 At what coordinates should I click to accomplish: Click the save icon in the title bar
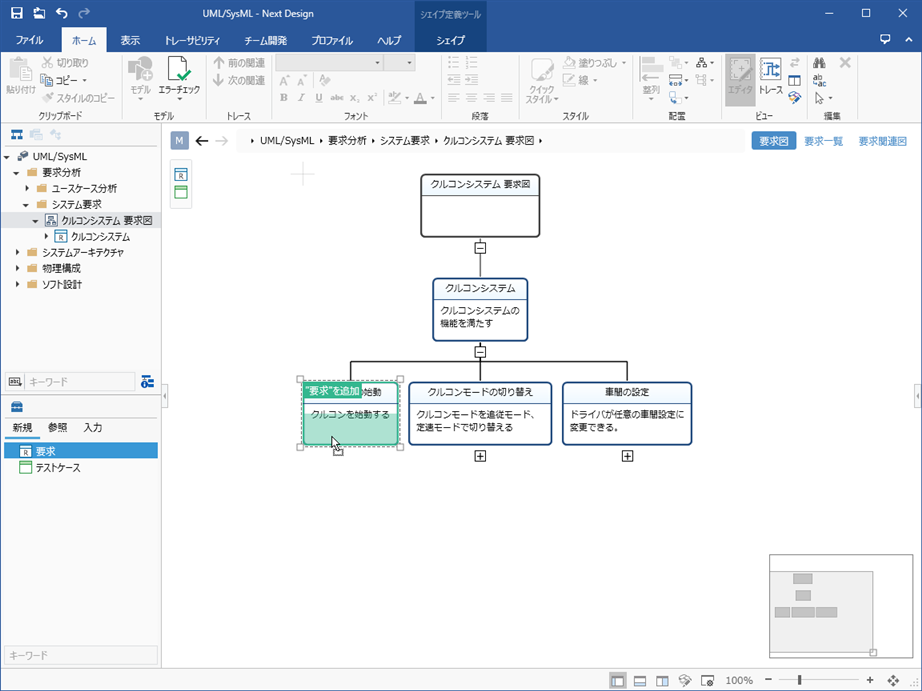tap(16, 13)
